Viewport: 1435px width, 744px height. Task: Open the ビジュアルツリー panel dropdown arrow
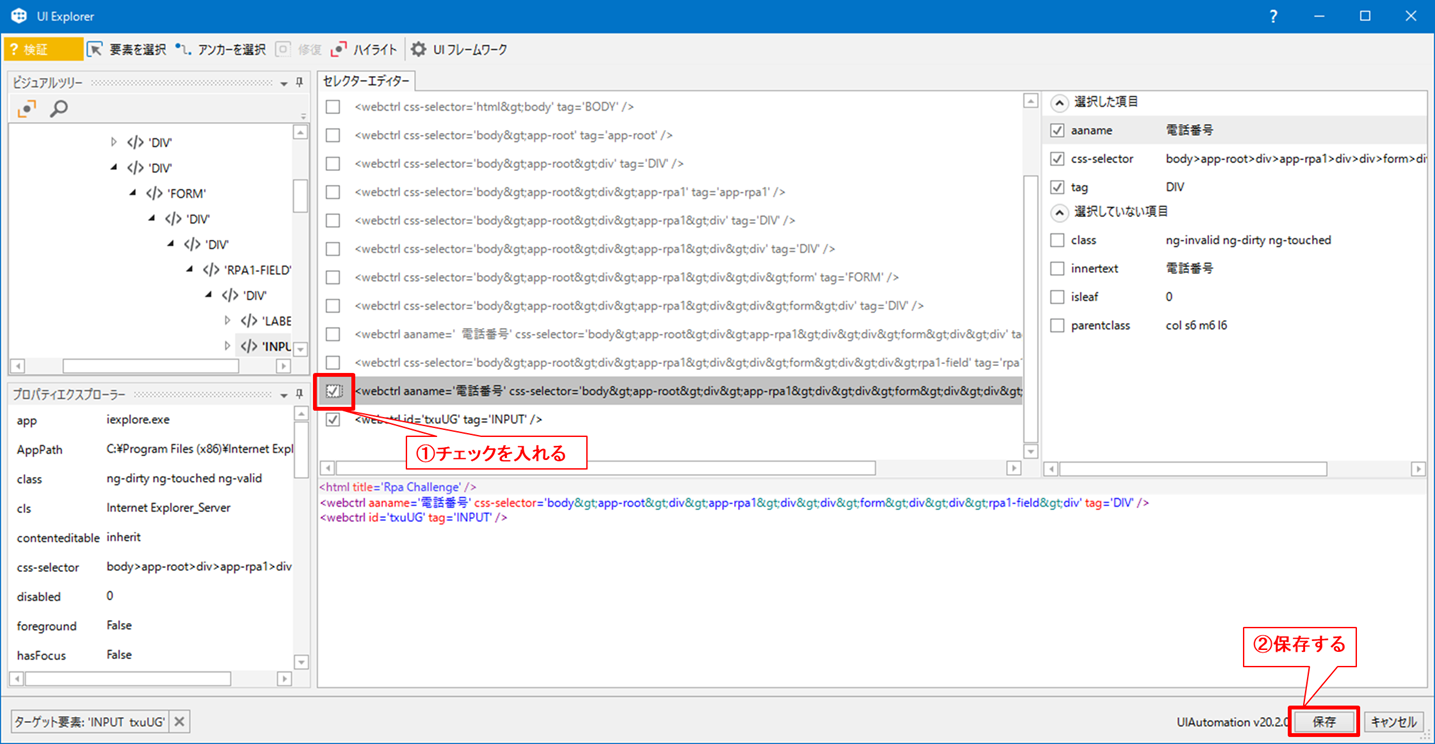[284, 83]
